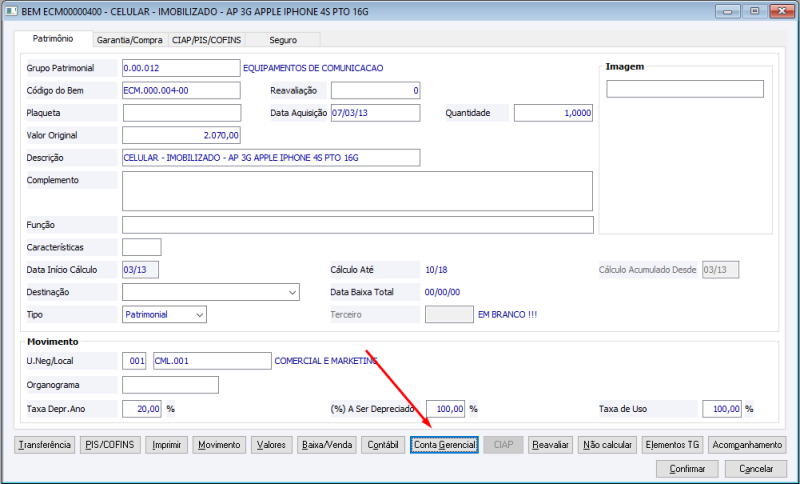Click the Transferência button
The width and height of the screenshot is (800, 484).
pyautogui.click(x=45, y=445)
